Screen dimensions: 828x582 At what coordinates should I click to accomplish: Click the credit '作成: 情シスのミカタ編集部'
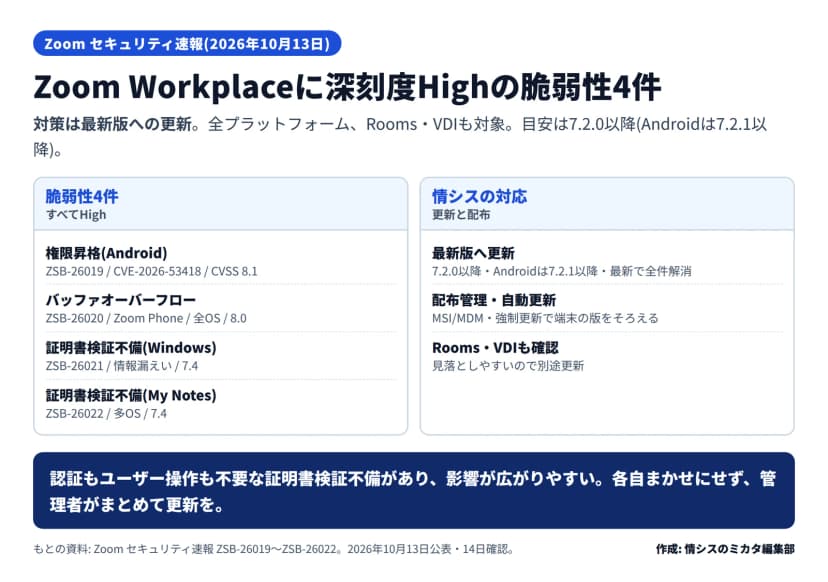click(x=725, y=549)
